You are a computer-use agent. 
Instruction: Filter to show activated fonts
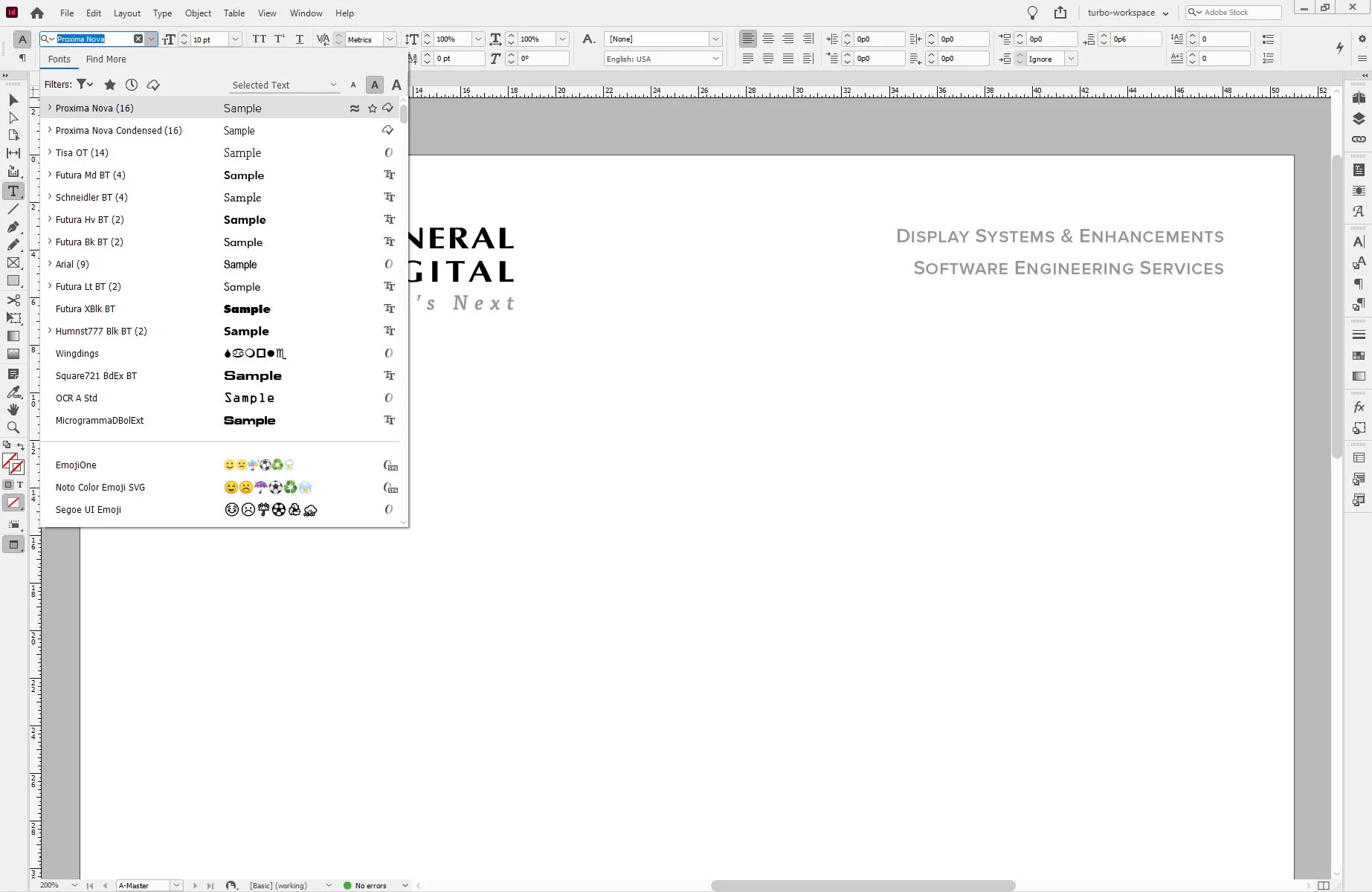(153, 85)
